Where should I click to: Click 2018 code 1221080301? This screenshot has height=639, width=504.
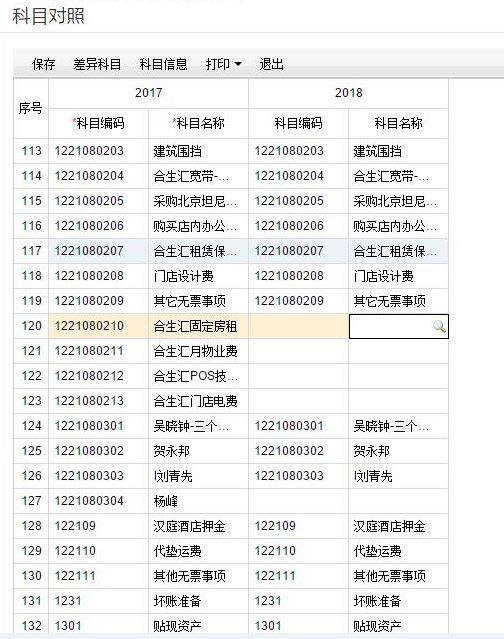tap(289, 426)
